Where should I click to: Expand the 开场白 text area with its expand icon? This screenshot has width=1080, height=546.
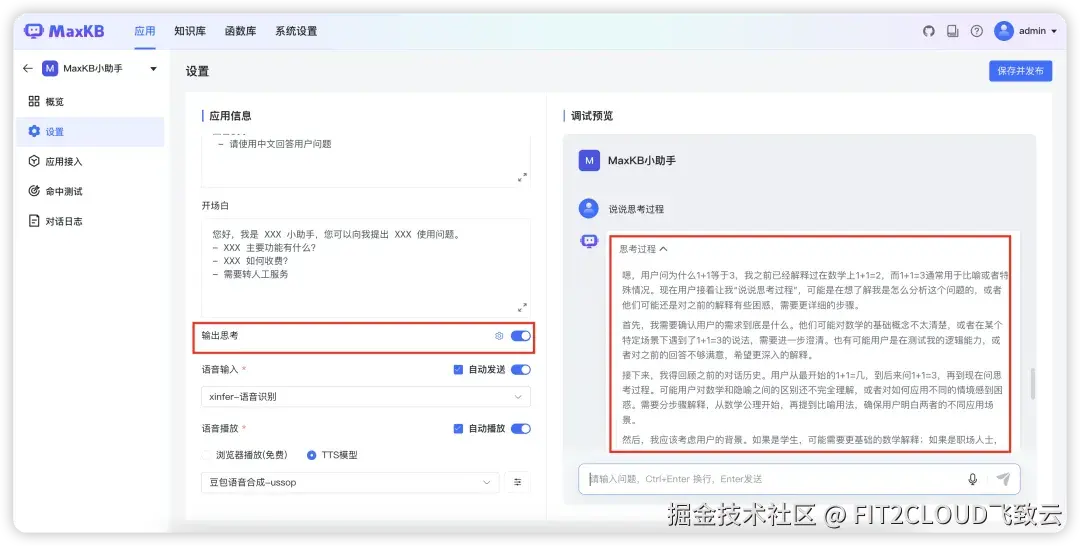click(522, 307)
